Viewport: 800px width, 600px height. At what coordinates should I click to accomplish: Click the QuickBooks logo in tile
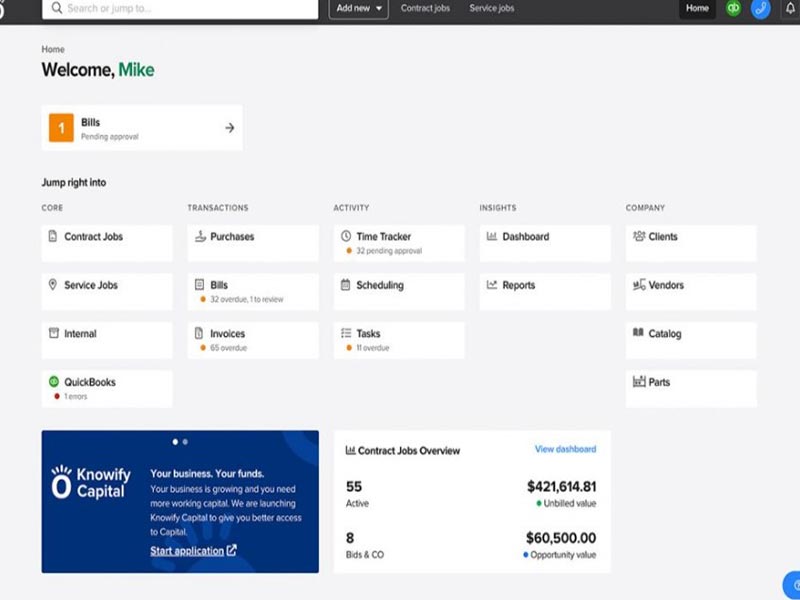(54, 381)
